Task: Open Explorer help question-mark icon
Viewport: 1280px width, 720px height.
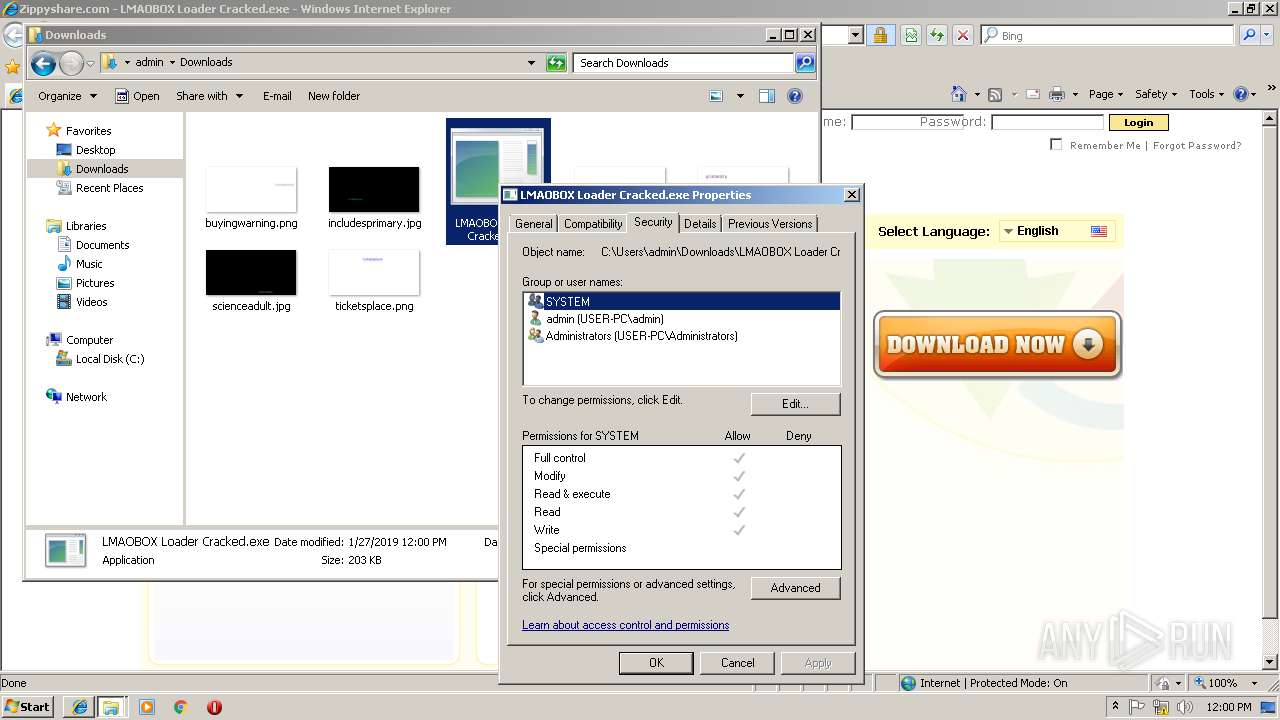Action: coord(795,96)
